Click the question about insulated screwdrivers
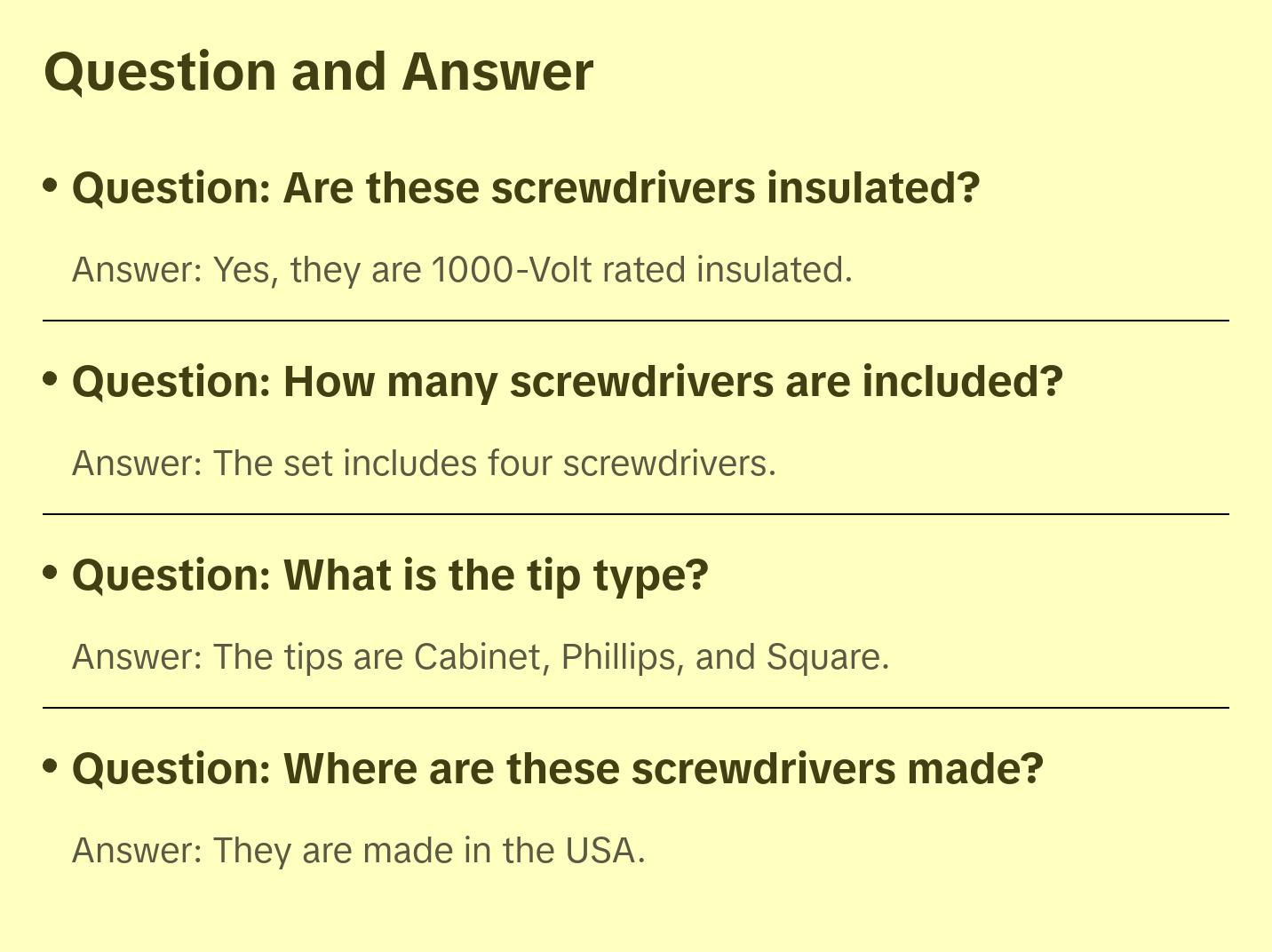 click(526, 188)
